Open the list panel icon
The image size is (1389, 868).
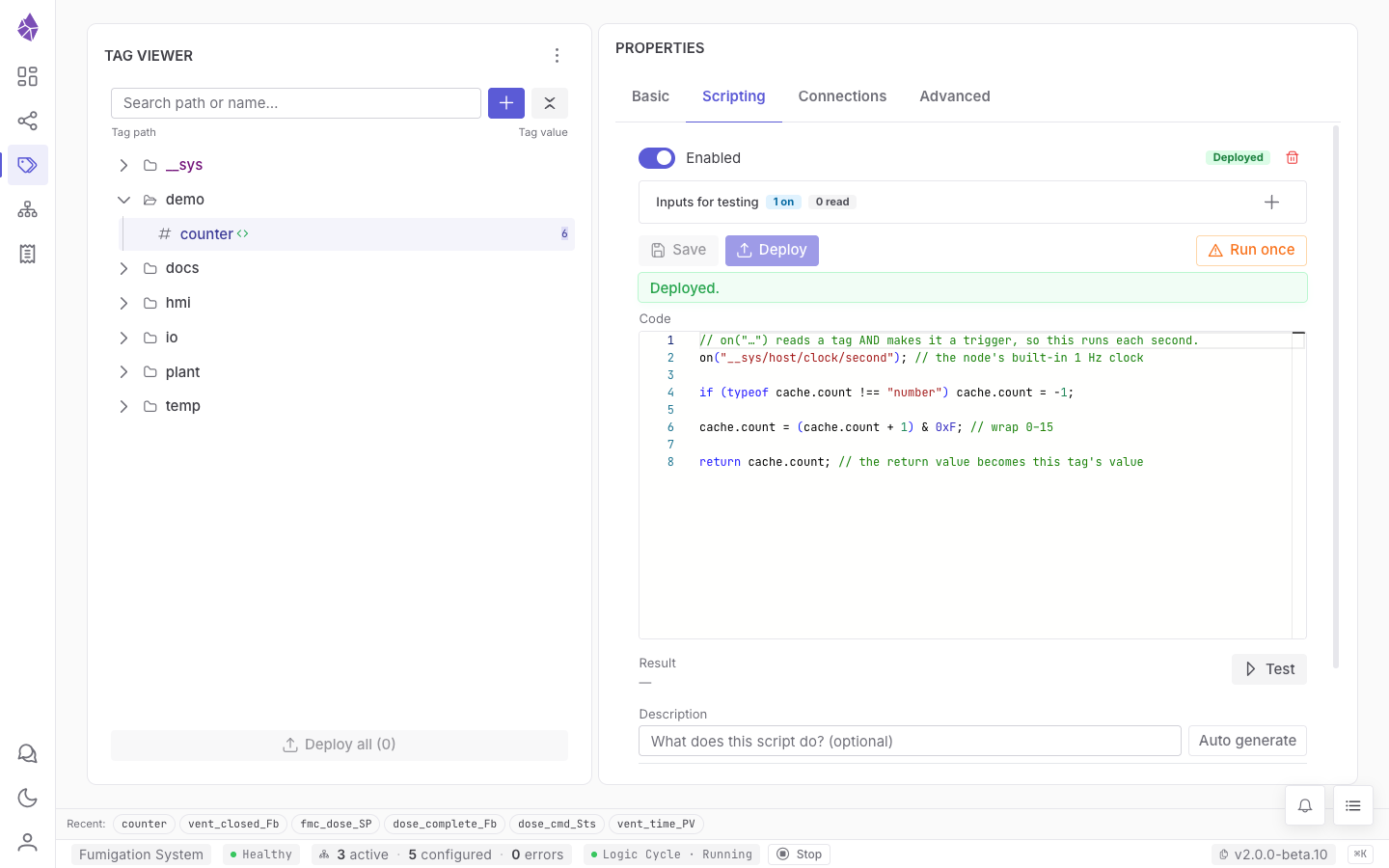pyautogui.click(x=1353, y=805)
